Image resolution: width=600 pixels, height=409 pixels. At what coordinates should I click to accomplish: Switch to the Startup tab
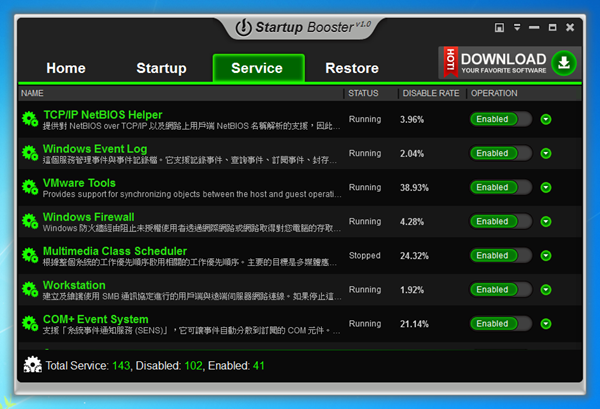161,68
